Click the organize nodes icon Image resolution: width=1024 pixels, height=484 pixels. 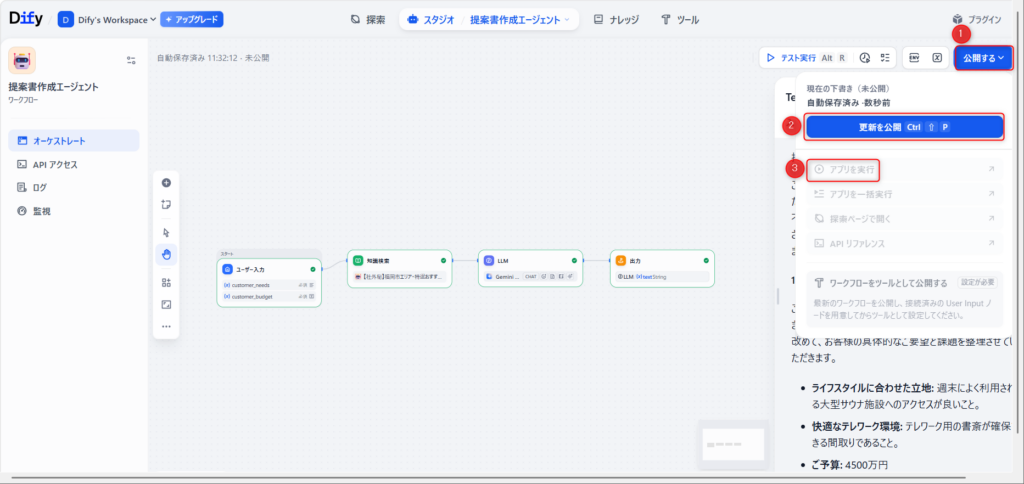166,282
